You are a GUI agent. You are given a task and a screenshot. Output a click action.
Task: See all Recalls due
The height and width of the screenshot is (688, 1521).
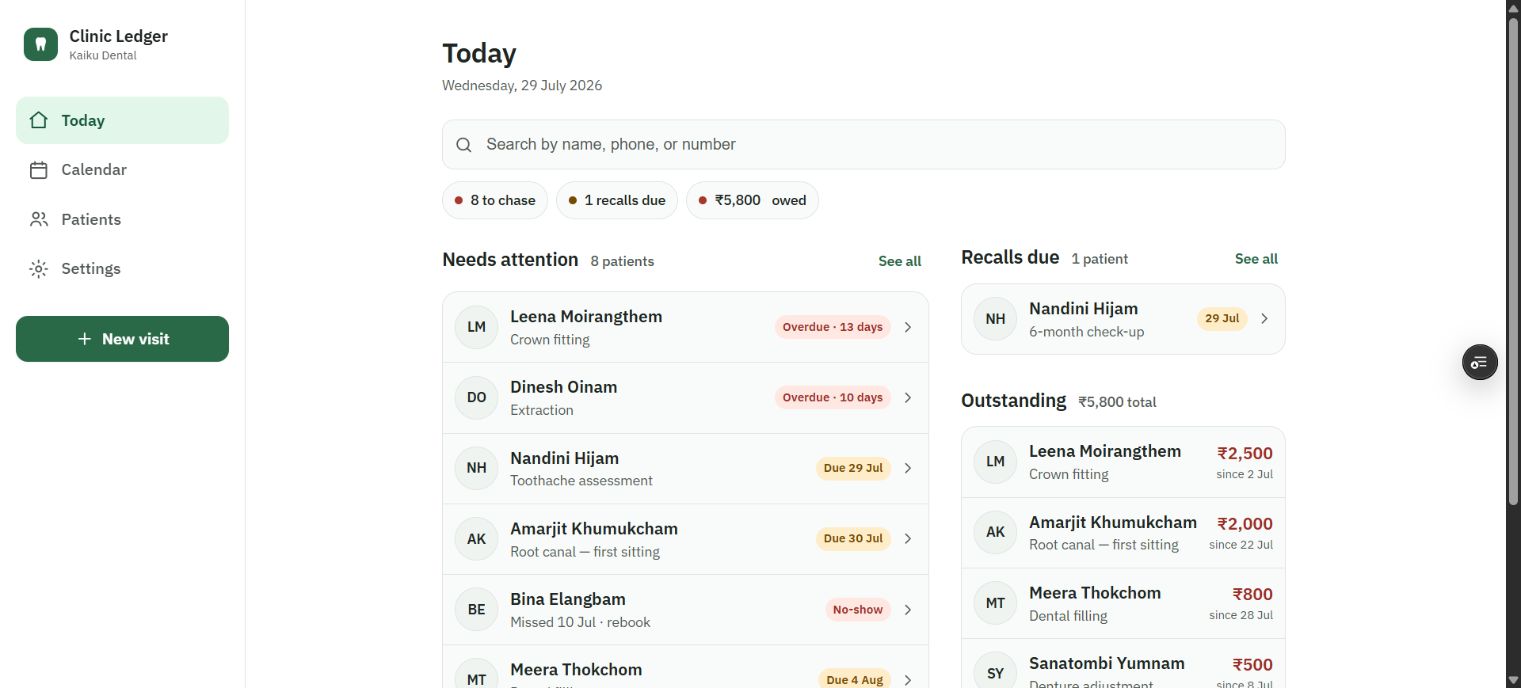pos(1256,259)
